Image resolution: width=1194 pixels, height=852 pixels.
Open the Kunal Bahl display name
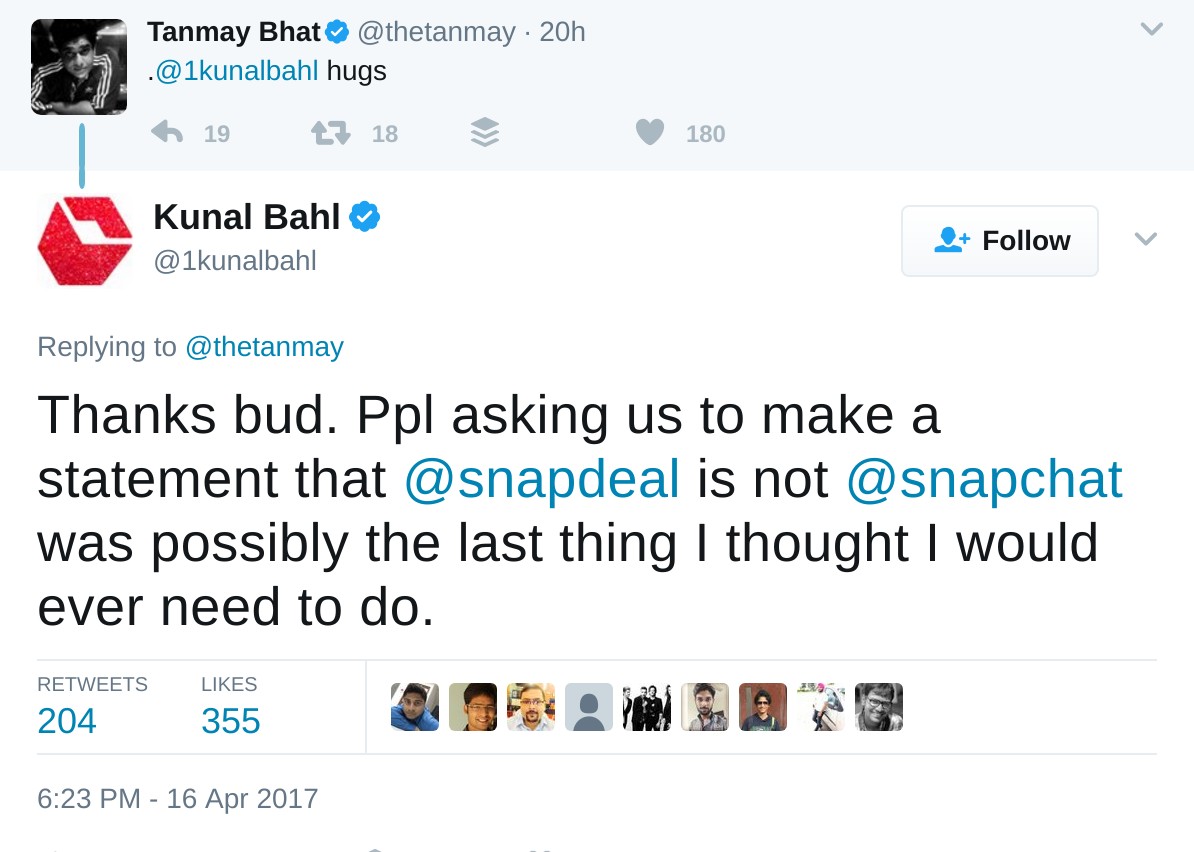tap(246, 216)
